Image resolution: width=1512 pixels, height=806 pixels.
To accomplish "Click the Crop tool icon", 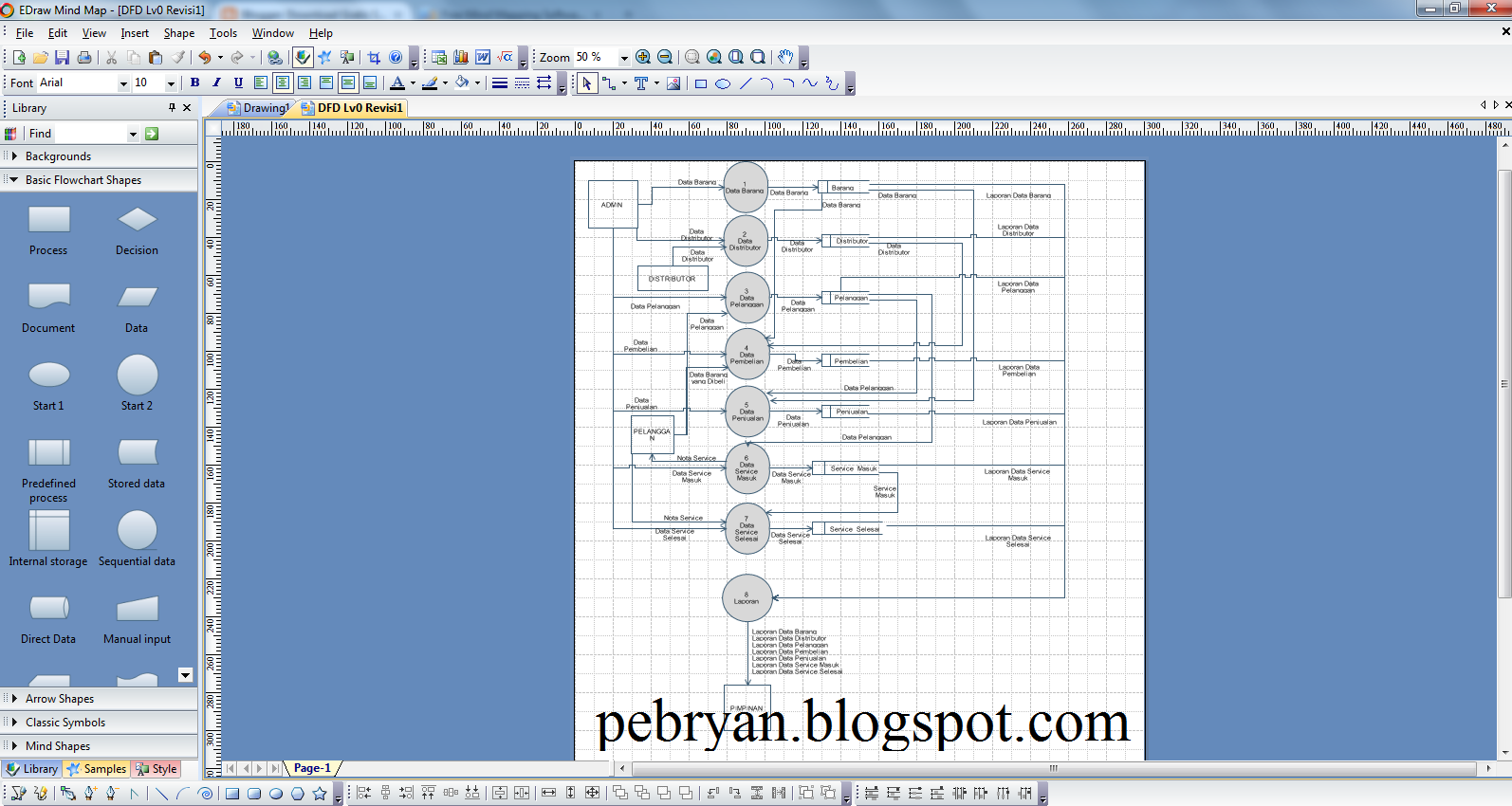I will (374, 58).
